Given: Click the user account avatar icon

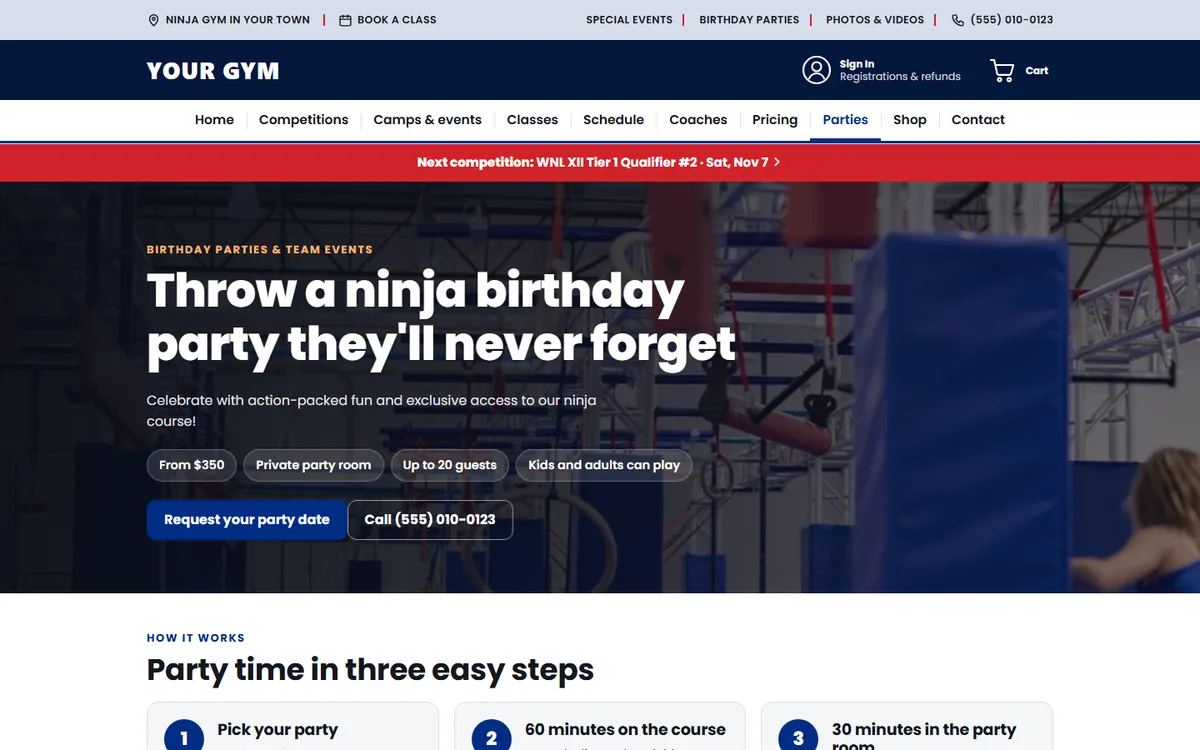Looking at the screenshot, I should coord(816,70).
